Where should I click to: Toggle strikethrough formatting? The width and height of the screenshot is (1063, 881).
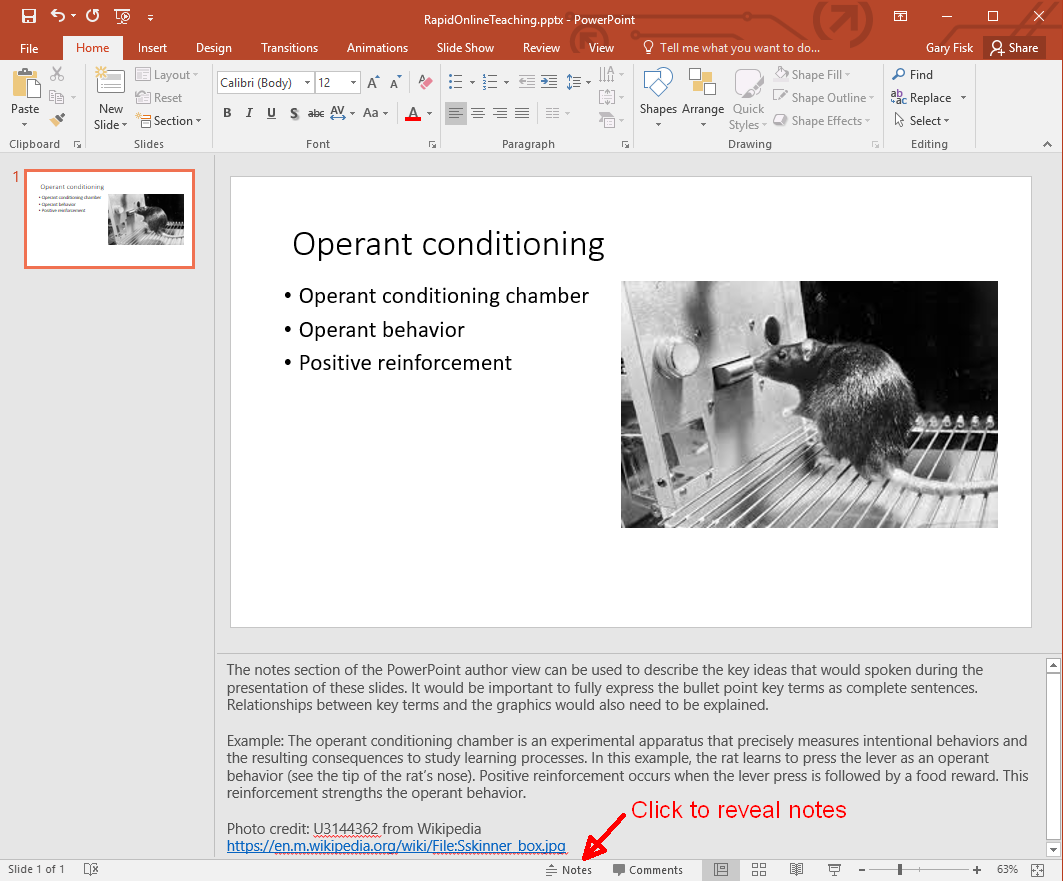(x=316, y=113)
